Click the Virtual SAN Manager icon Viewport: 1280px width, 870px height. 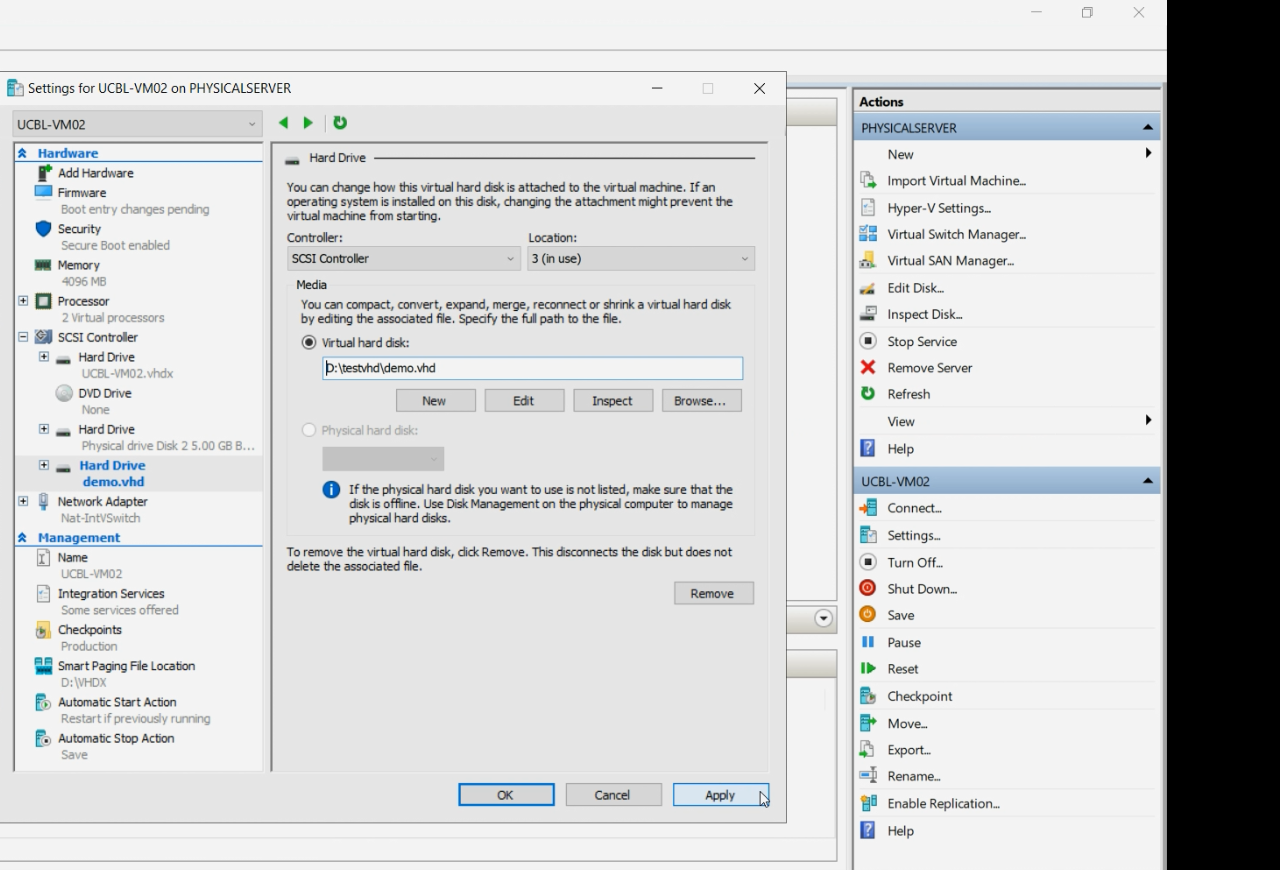(868, 261)
